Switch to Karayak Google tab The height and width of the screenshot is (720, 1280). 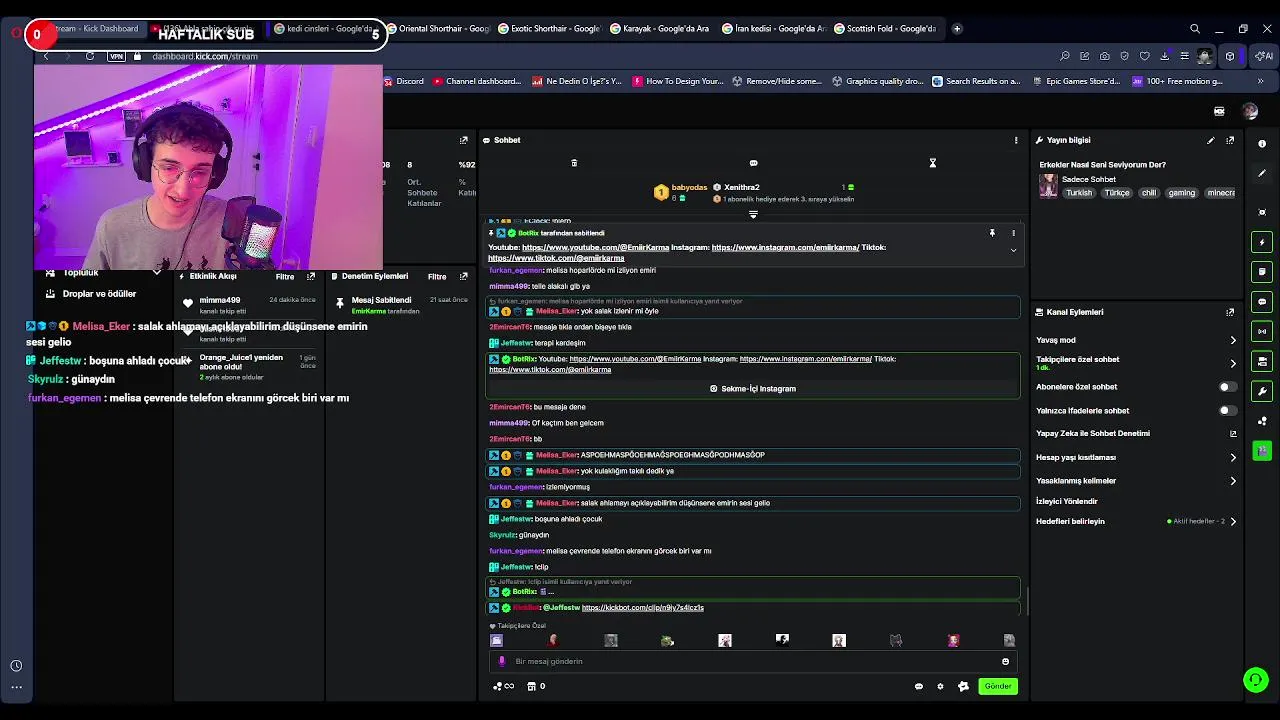[x=661, y=29]
